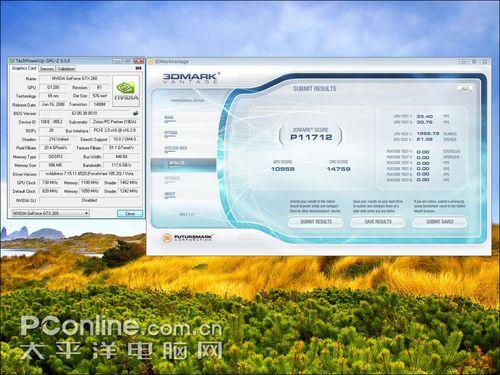Viewport: 500px width, 375px height.
Task: Click the BIOS save chip icon
Action: pyautogui.click(x=135, y=113)
